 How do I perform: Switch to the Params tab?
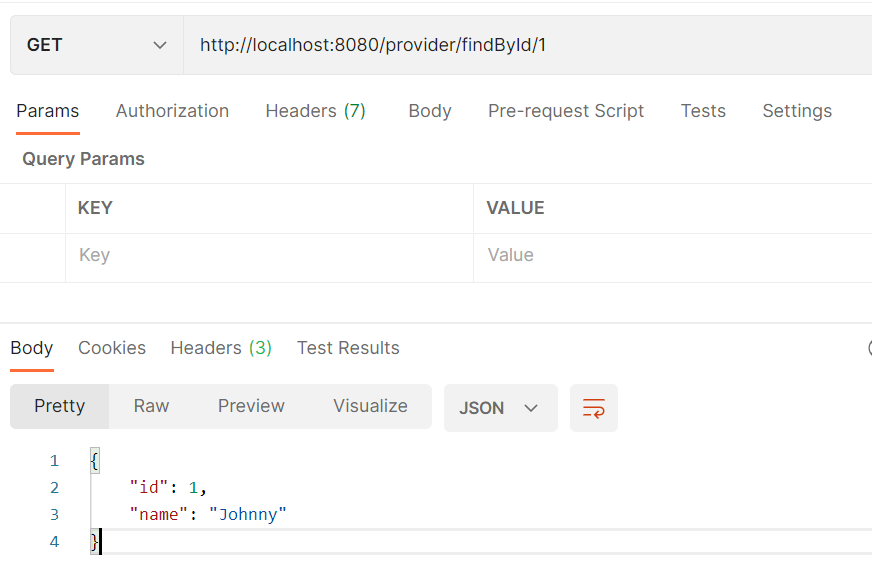[x=48, y=111]
